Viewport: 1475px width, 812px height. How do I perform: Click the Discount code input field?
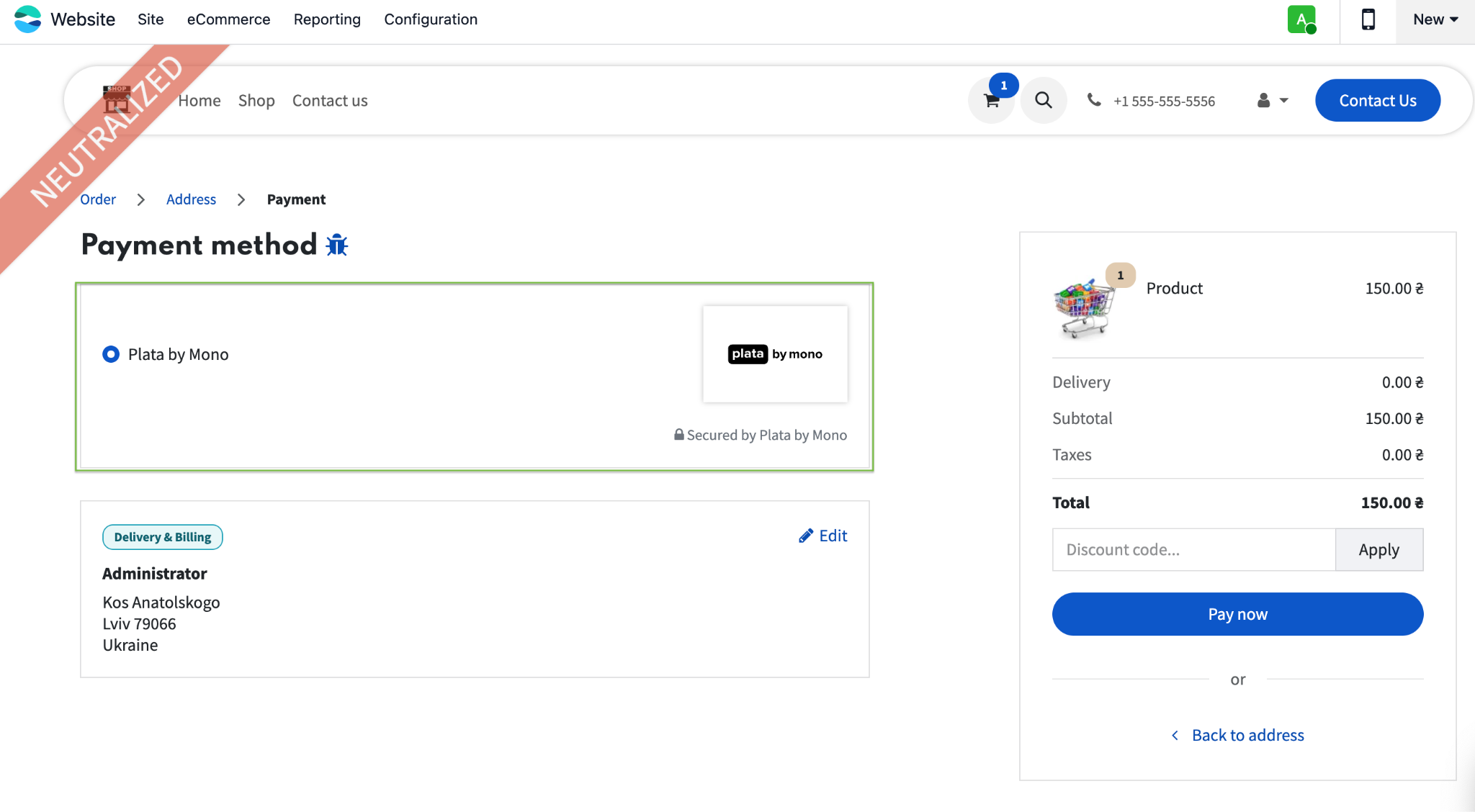[1193, 550]
